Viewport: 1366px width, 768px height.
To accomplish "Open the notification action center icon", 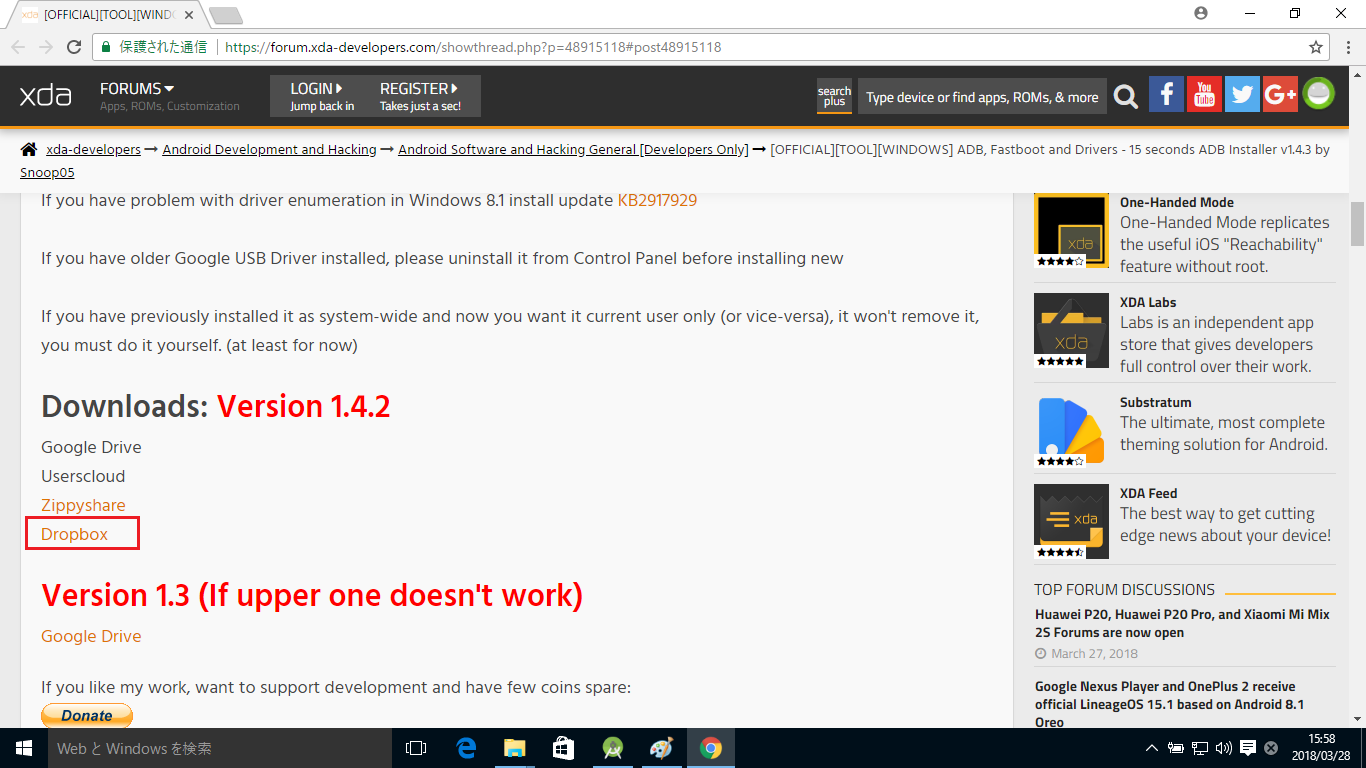I will tap(1248, 748).
